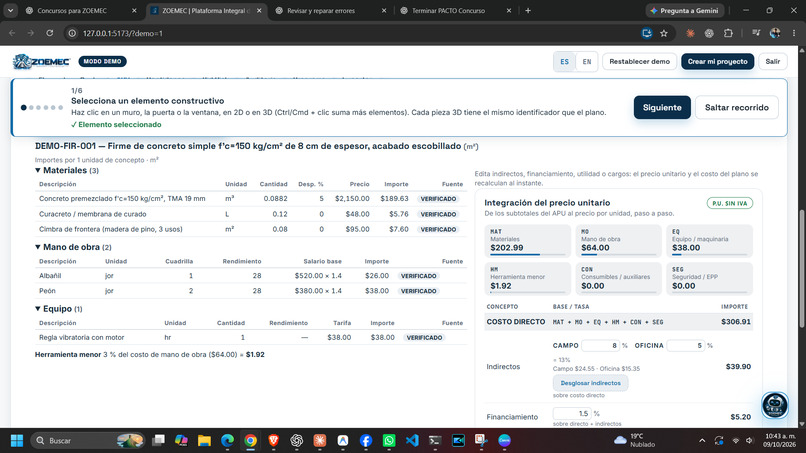
Task: Click Crear mi proyecto button
Action: 718,62
